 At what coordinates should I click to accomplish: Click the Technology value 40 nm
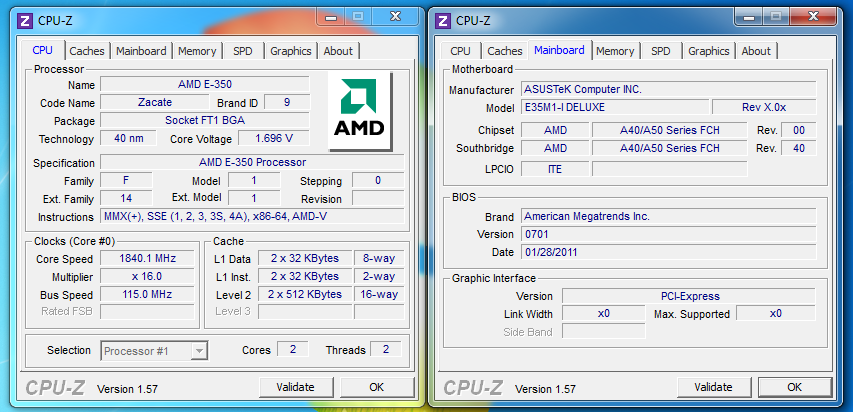128,138
